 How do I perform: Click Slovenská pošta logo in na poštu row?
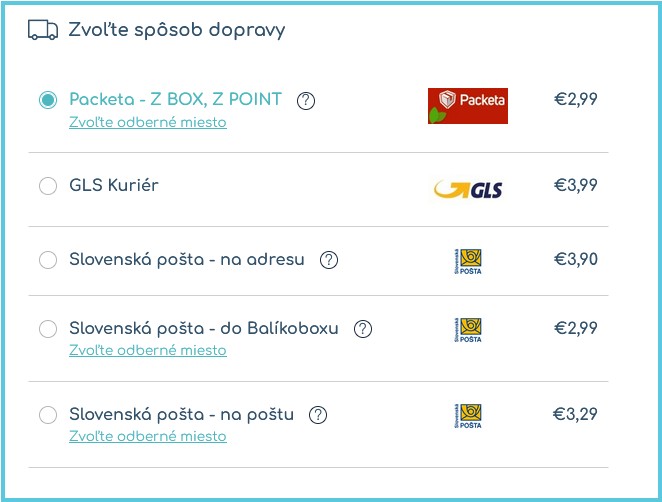pyautogui.click(x=467, y=416)
